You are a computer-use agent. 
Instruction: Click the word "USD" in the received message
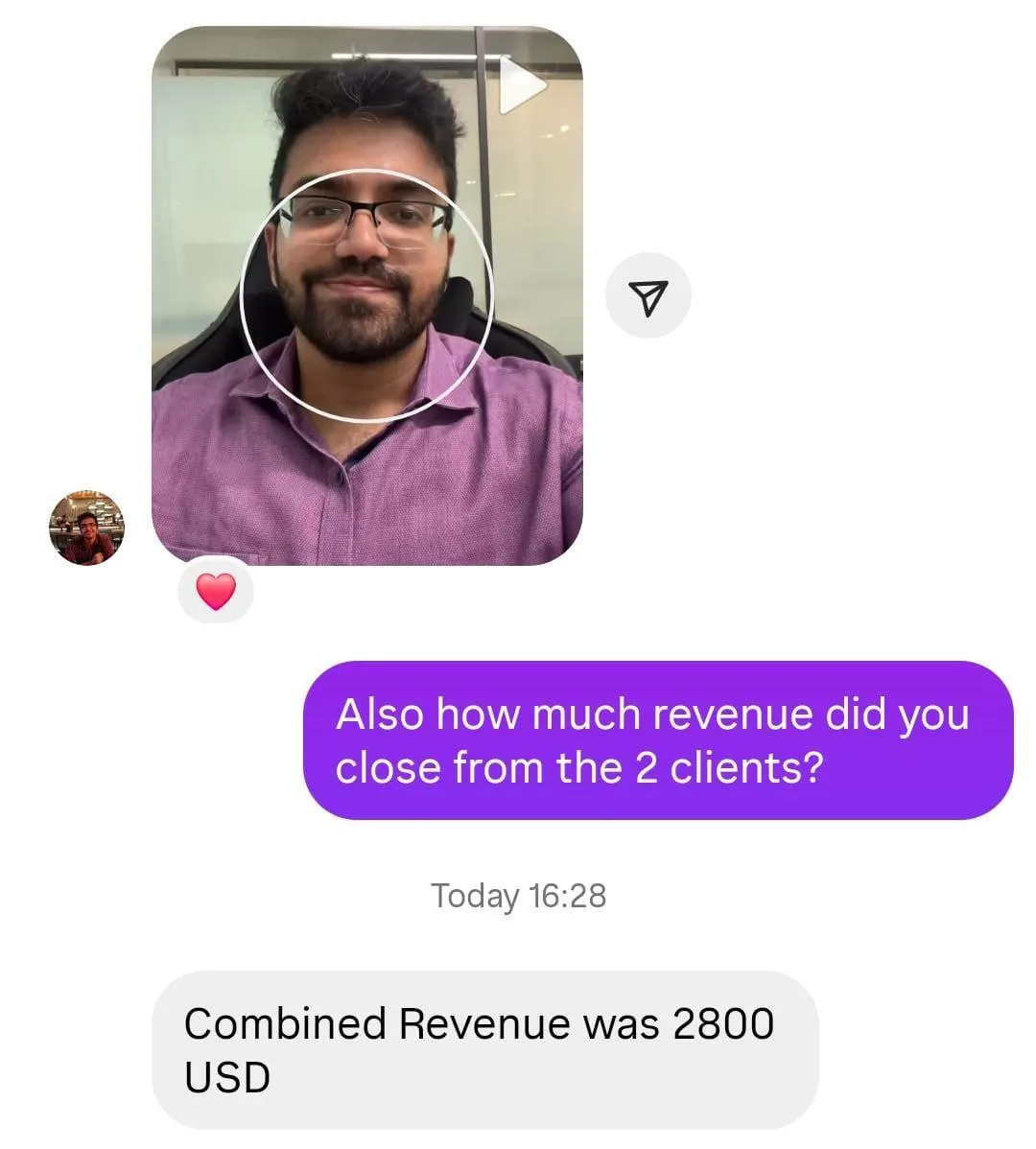coord(227,1077)
